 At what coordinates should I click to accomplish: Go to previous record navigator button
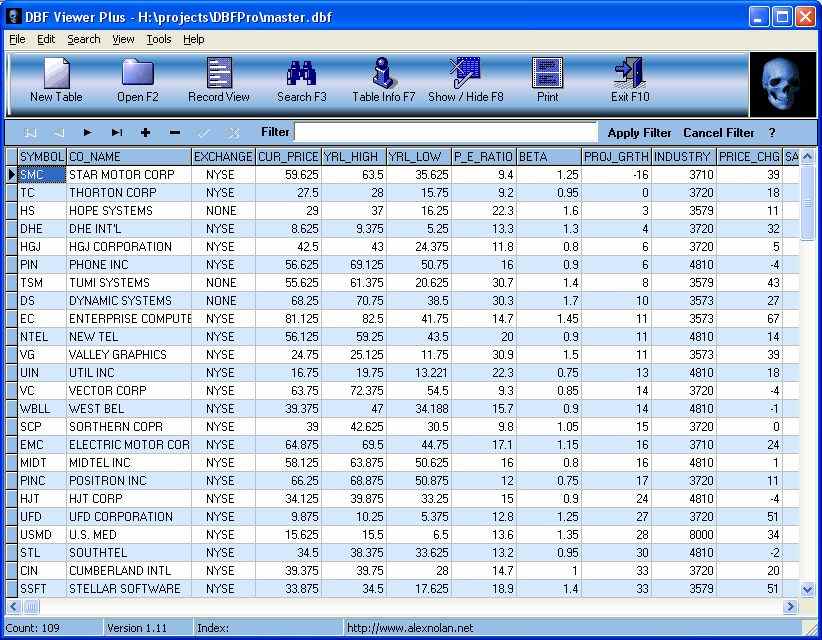coord(59,133)
